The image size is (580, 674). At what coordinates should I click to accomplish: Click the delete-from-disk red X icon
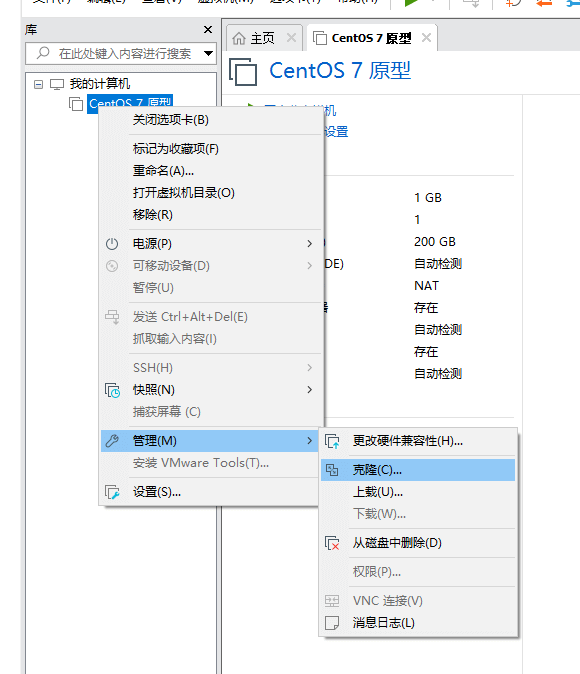coord(332,543)
